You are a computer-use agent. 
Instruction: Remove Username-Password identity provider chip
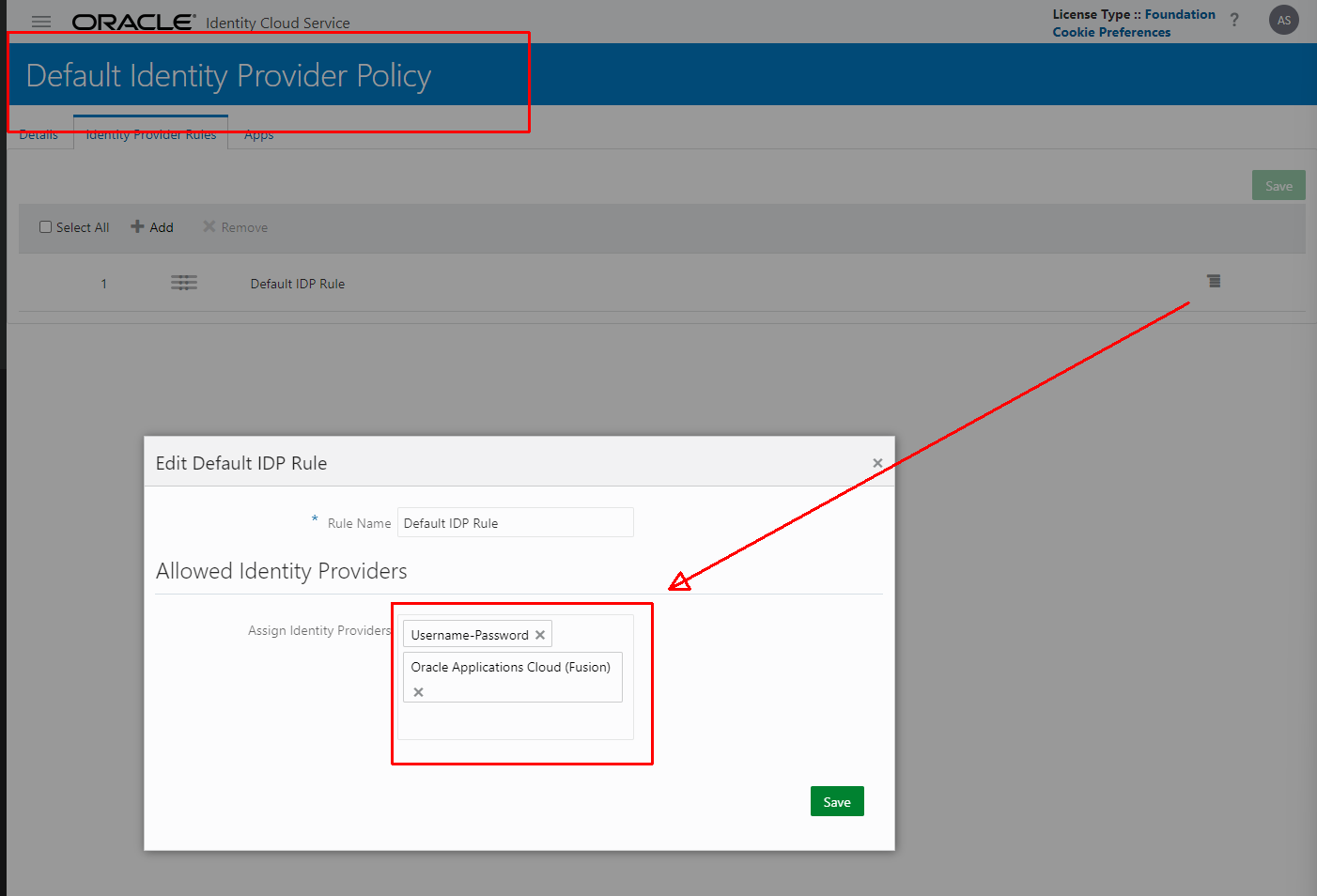(540, 635)
